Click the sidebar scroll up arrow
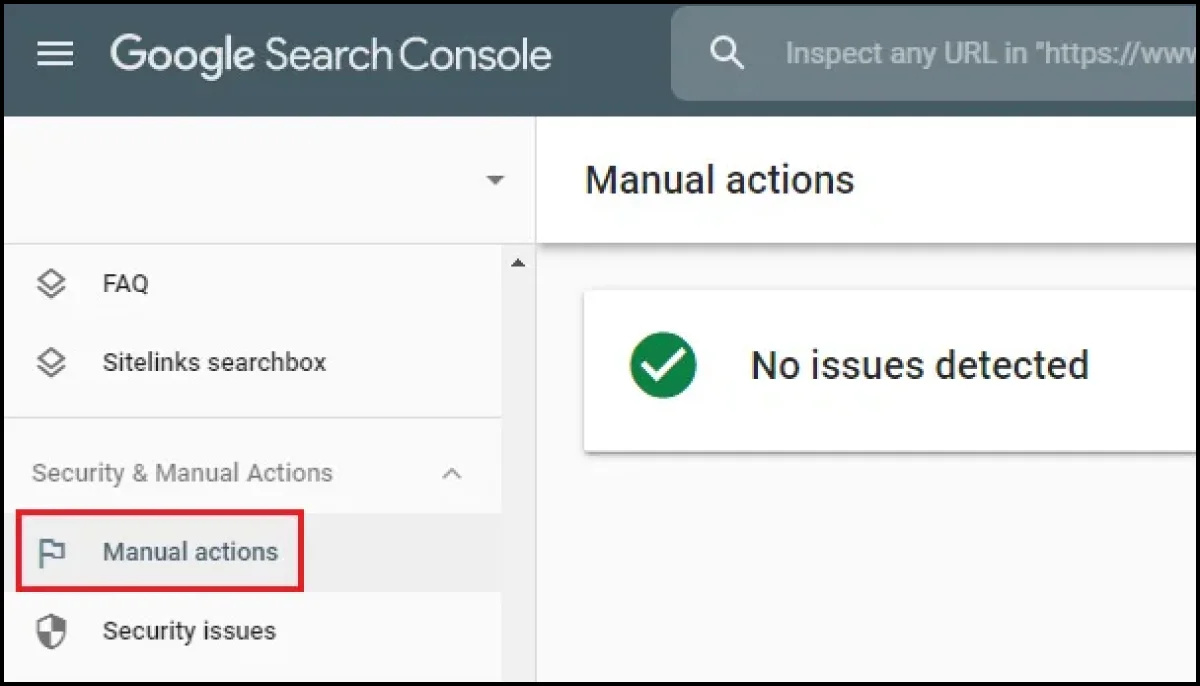This screenshot has width=1200, height=686. click(517, 264)
